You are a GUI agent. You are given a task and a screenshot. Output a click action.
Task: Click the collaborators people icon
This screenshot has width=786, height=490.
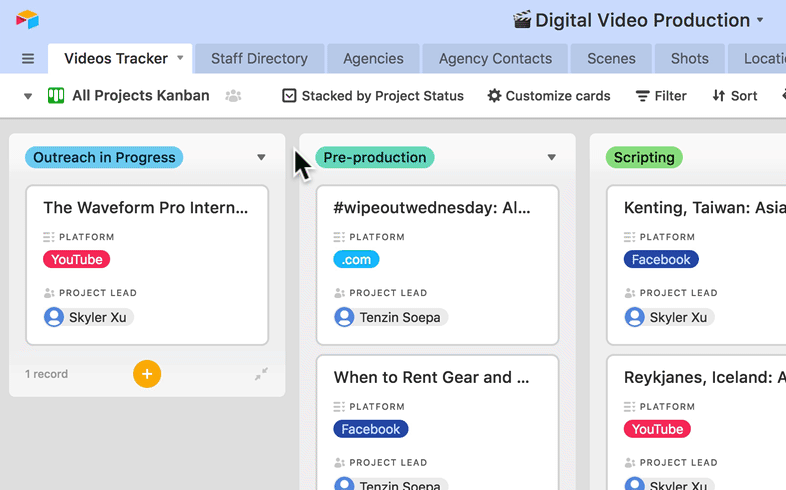[x=233, y=96]
